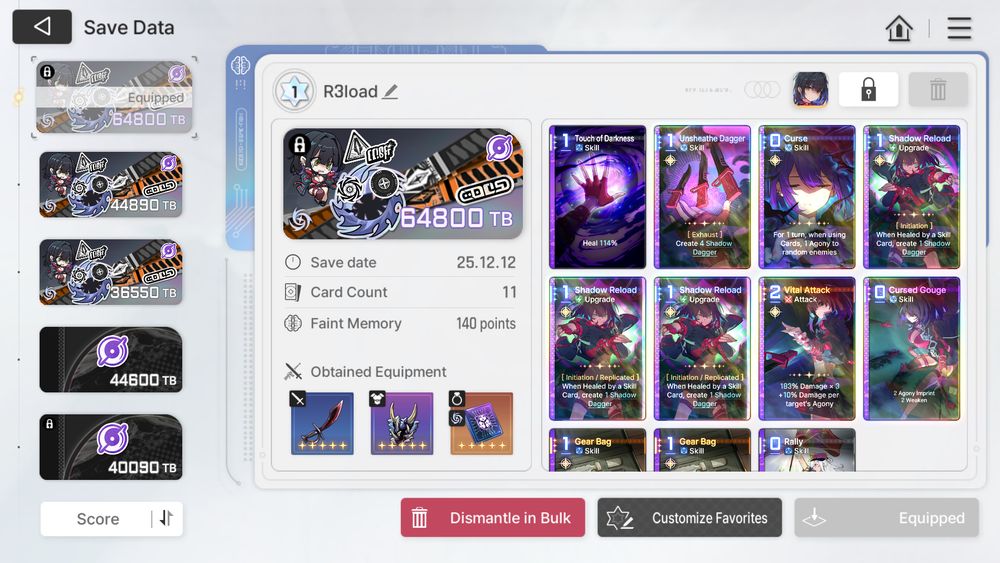The height and width of the screenshot is (563, 1000).
Task: View the horned armor equipment item
Action: point(402,423)
